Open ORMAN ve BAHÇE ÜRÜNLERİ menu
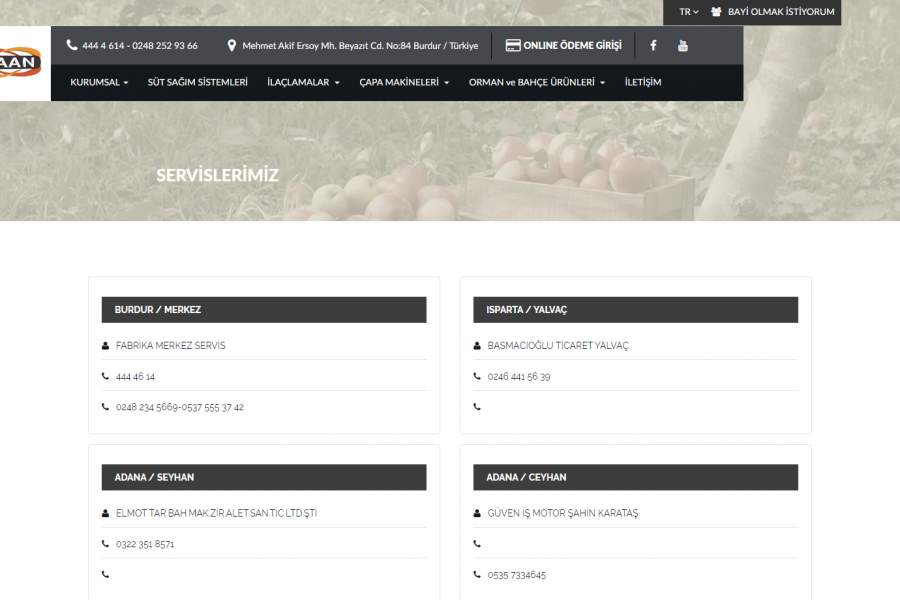Viewport: 900px width, 600px height. pos(537,82)
